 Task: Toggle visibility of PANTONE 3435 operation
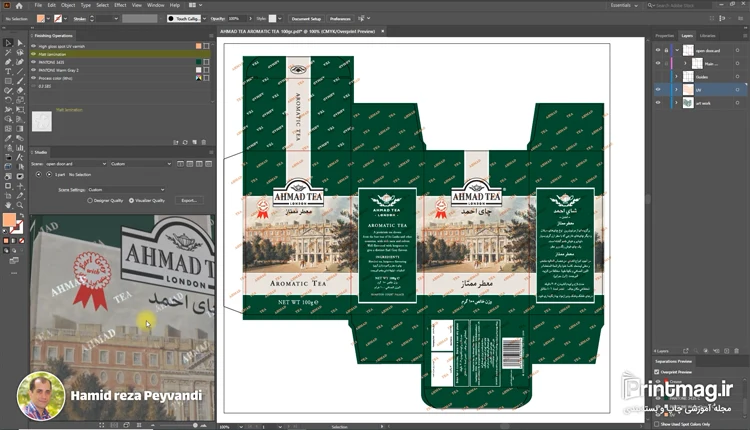33,62
